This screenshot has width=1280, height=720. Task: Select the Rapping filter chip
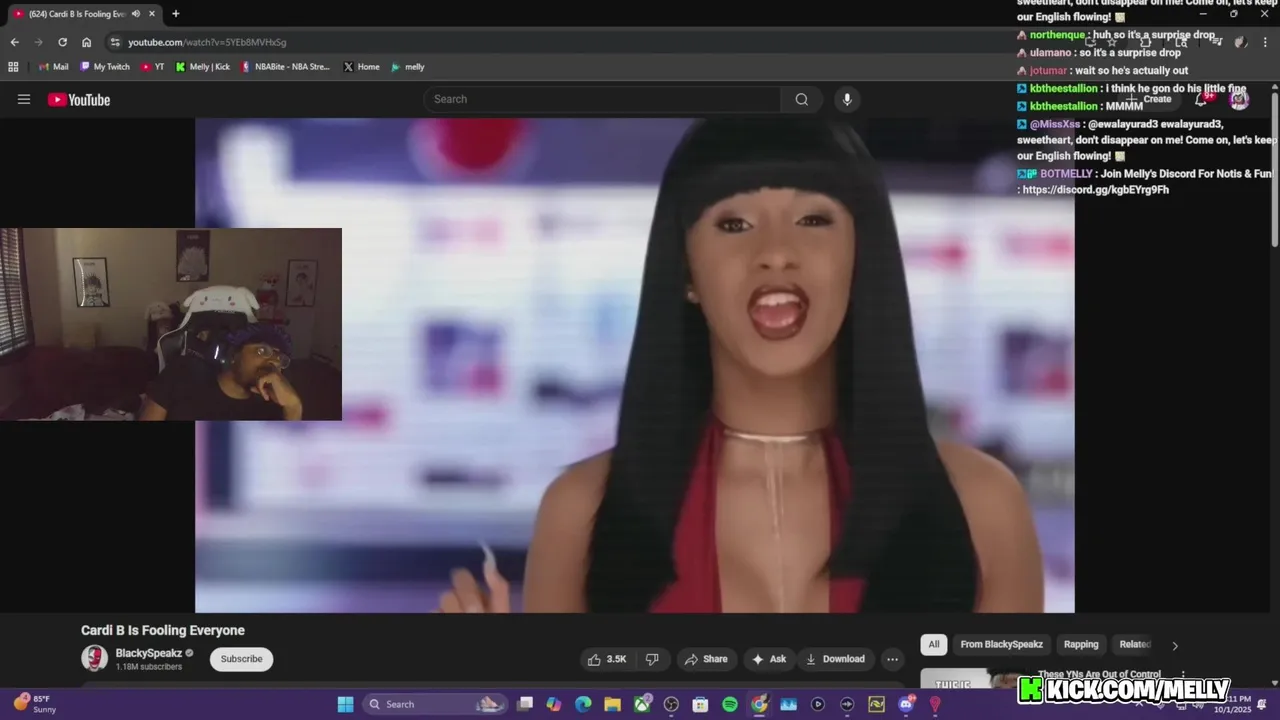coord(1081,645)
